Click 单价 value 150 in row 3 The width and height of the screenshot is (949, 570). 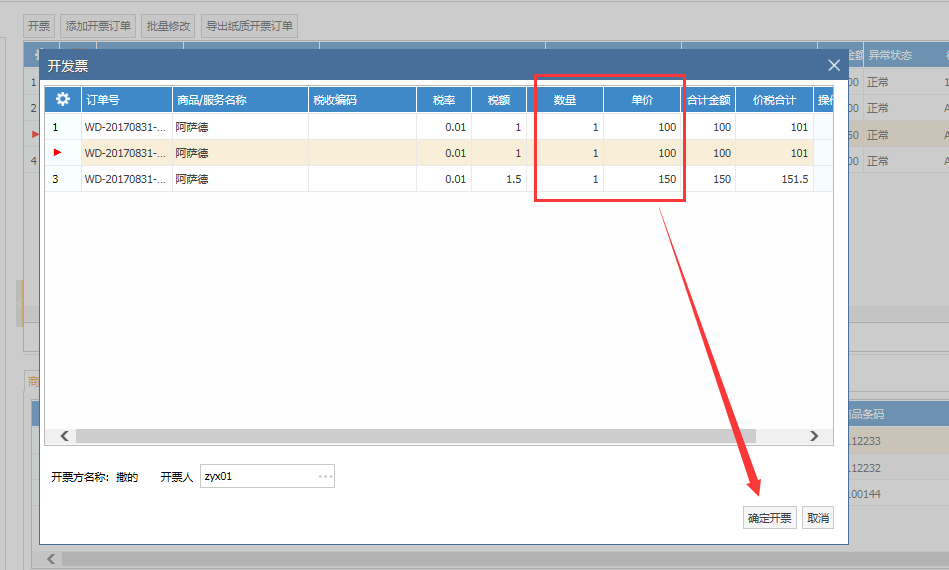(x=667, y=179)
